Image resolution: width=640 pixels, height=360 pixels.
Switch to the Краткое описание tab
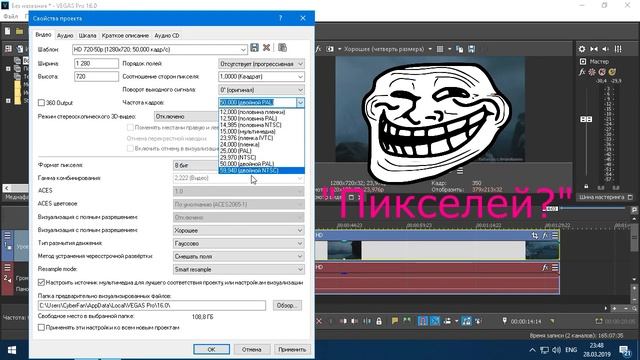pos(125,36)
